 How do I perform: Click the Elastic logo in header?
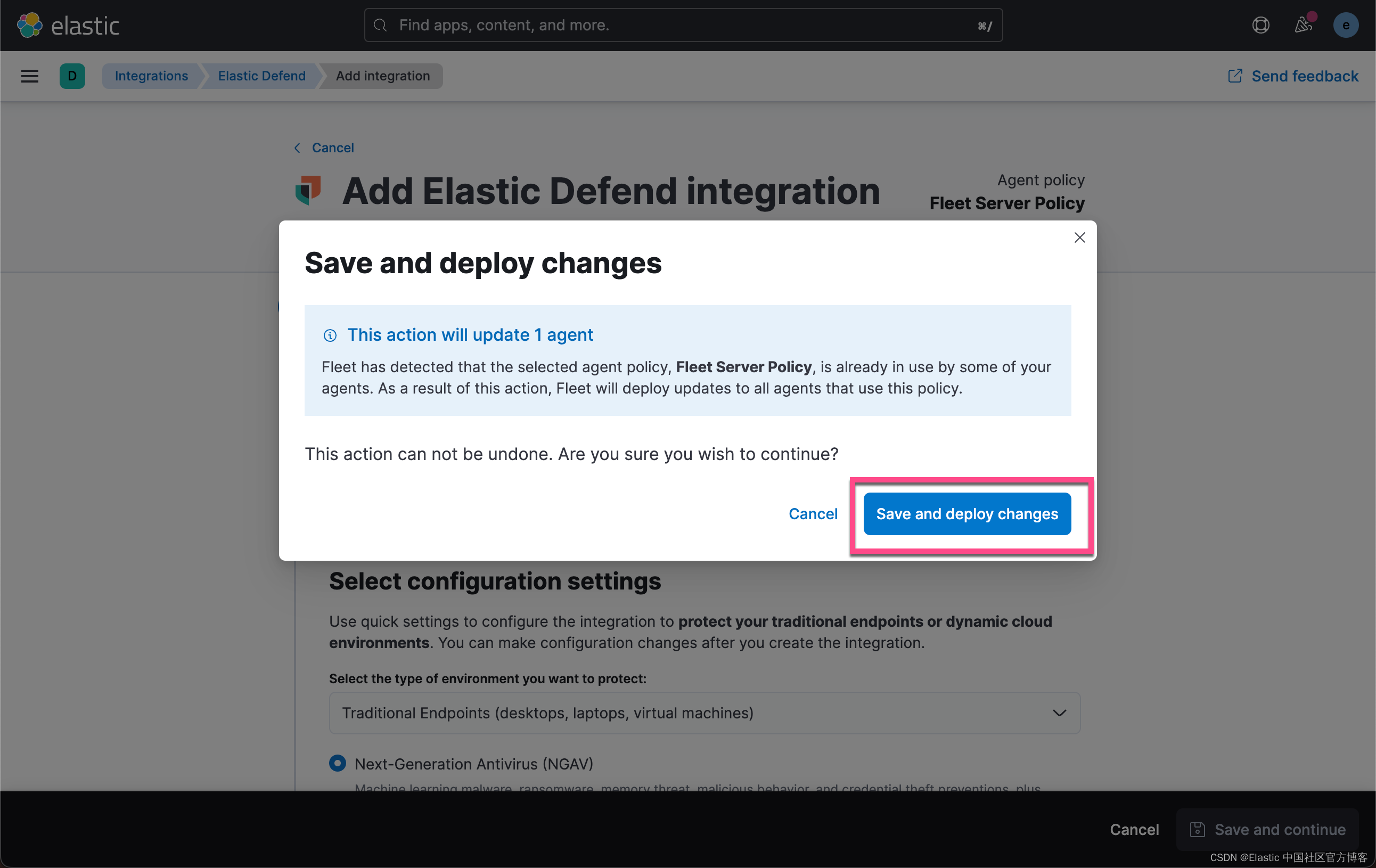click(68, 25)
